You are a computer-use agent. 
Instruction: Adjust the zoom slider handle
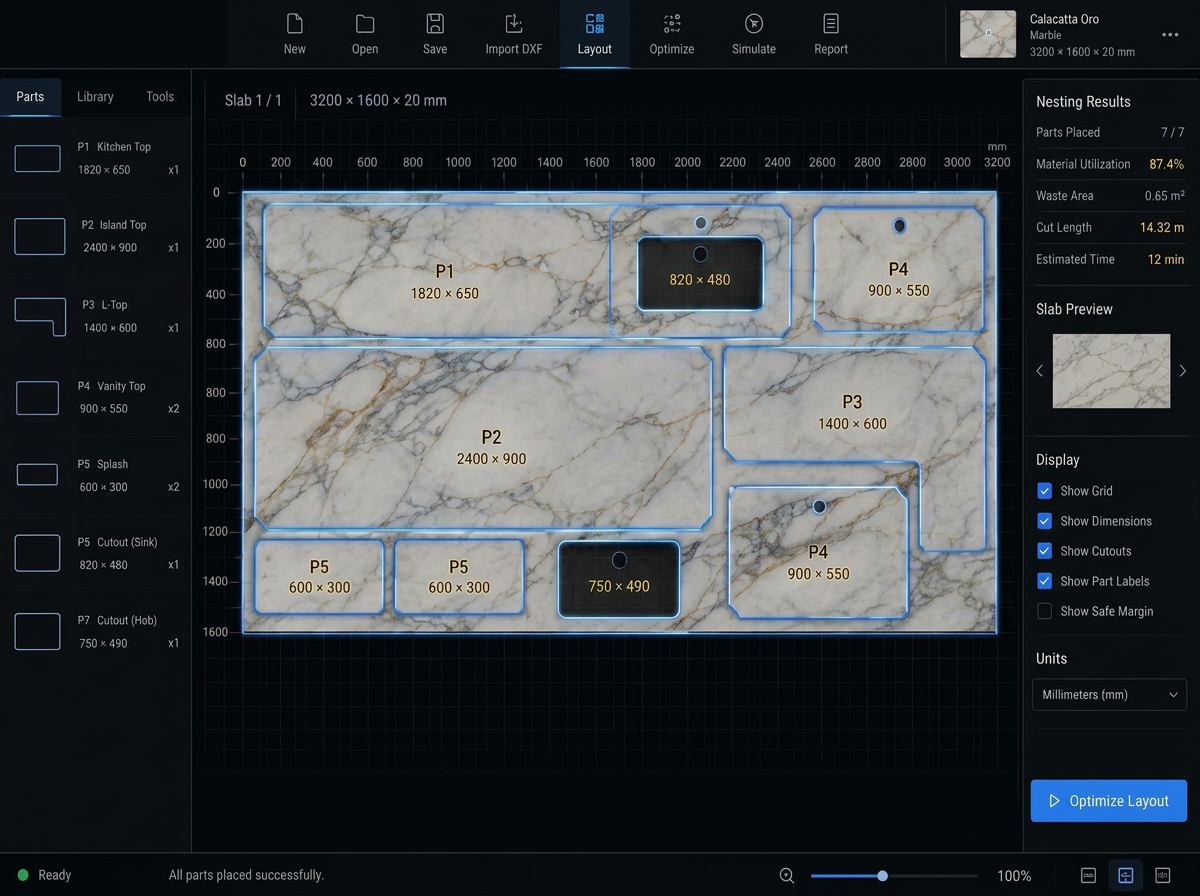(x=882, y=876)
